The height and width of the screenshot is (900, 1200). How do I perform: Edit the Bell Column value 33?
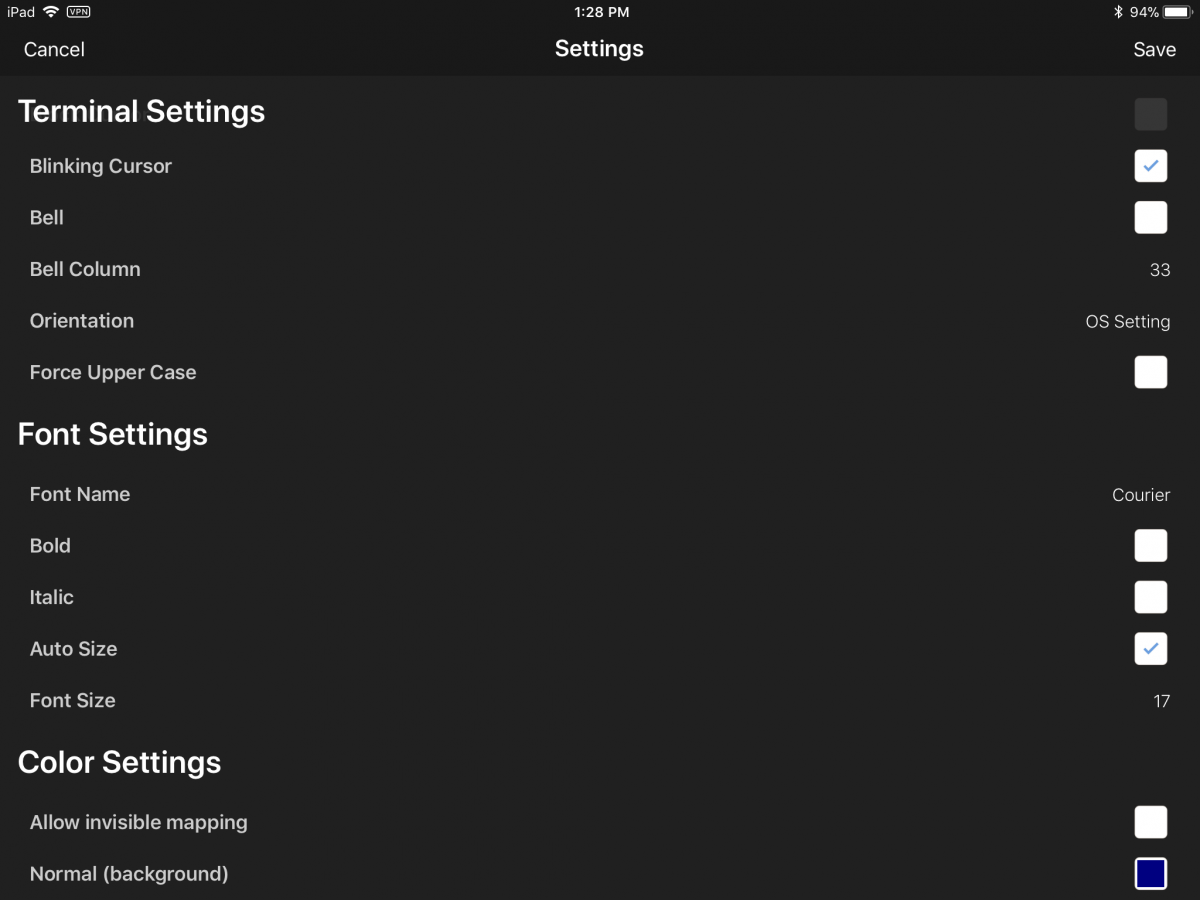(1159, 270)
